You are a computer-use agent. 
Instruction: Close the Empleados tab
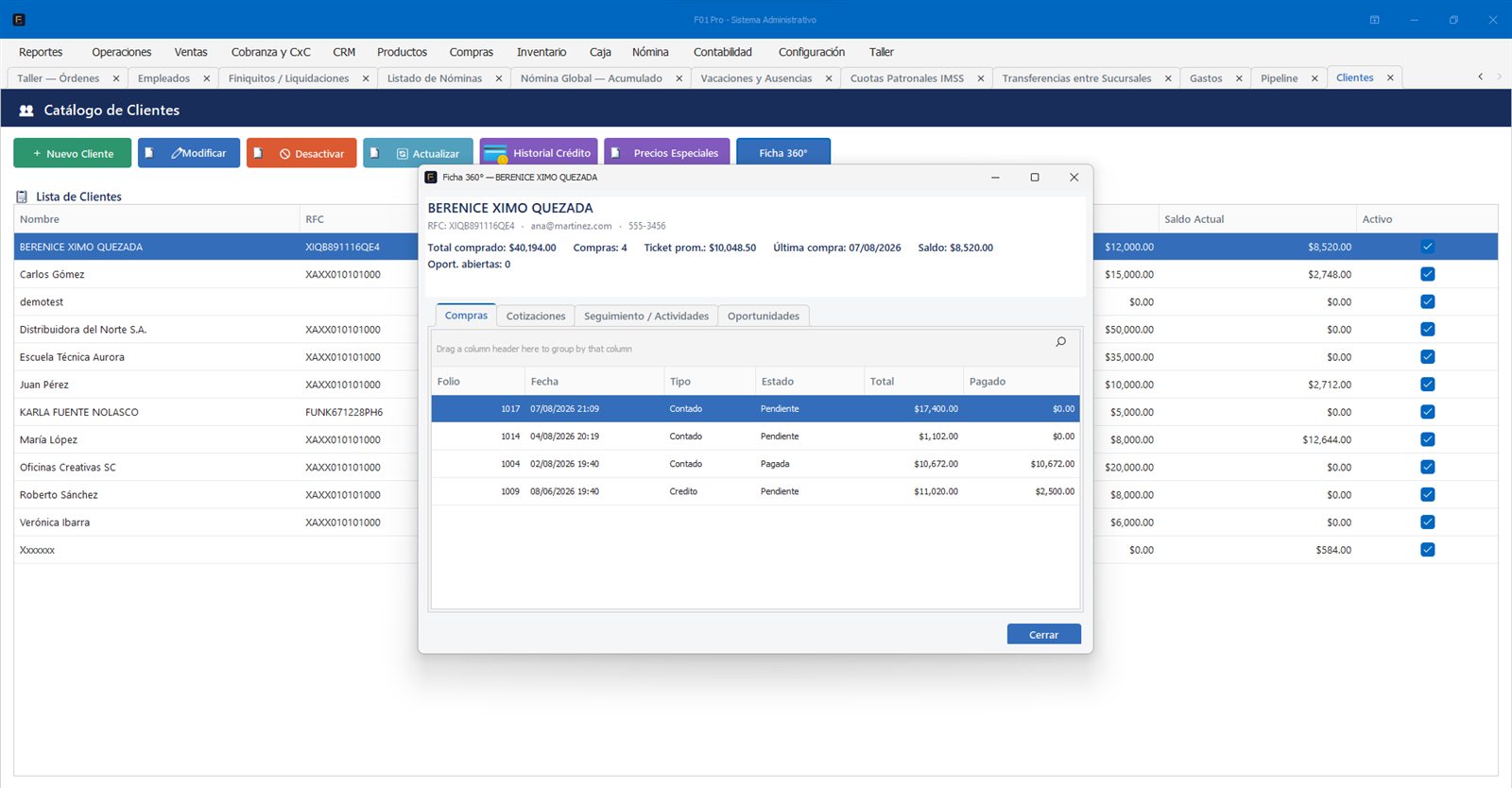tap(207, 78)
